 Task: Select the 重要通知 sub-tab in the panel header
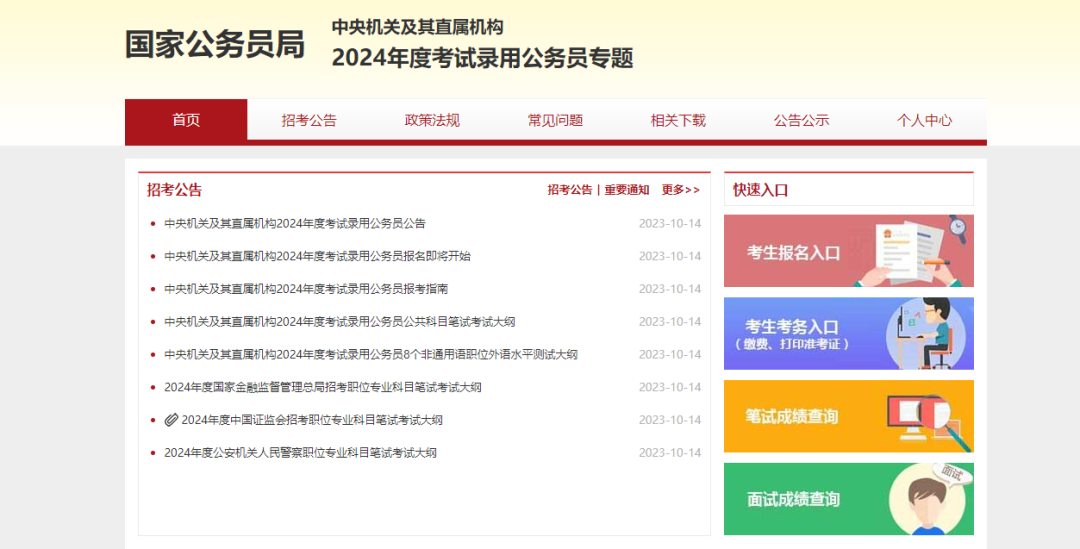627,190
